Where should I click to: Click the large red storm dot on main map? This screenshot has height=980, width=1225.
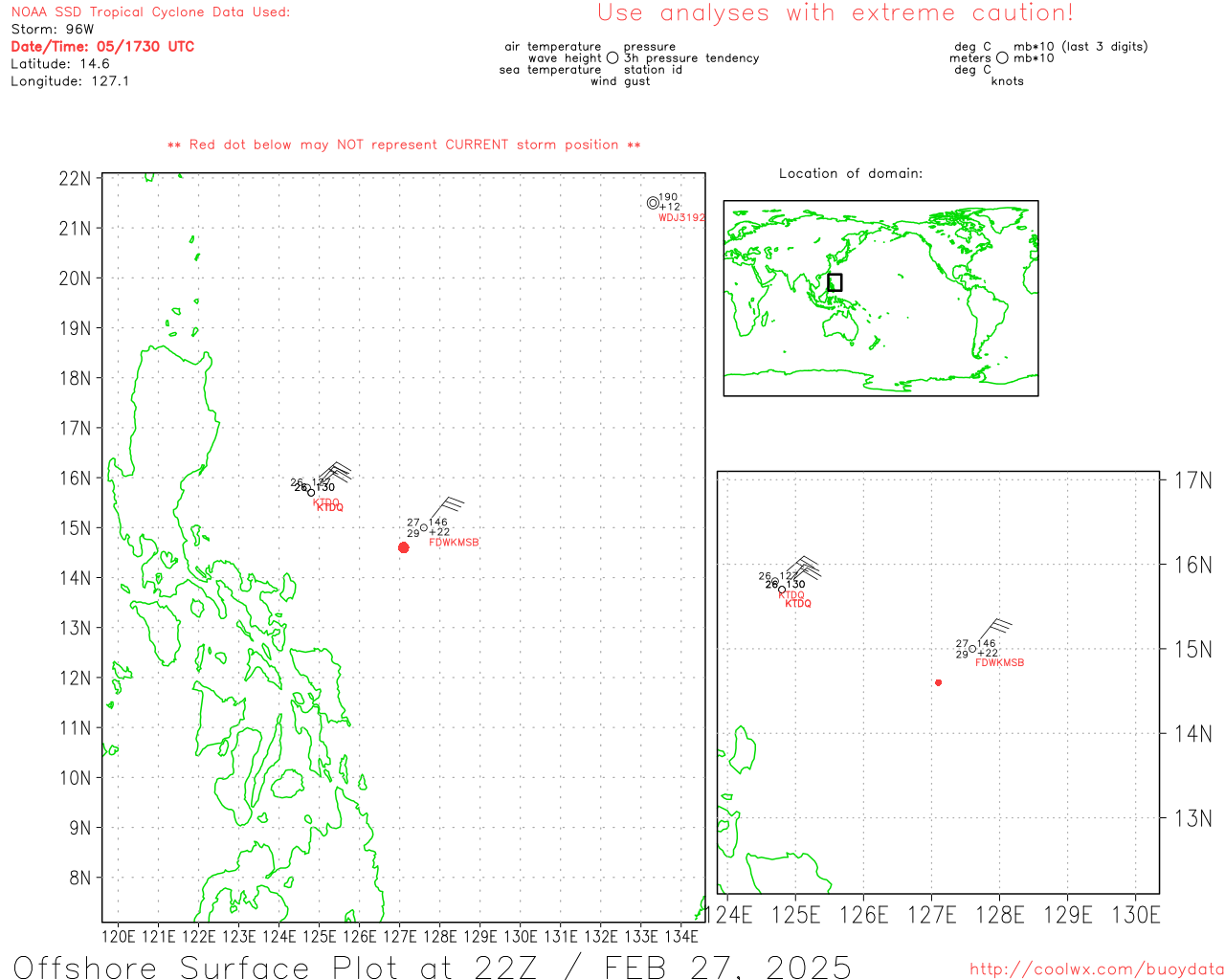click(x=404, y=547)
